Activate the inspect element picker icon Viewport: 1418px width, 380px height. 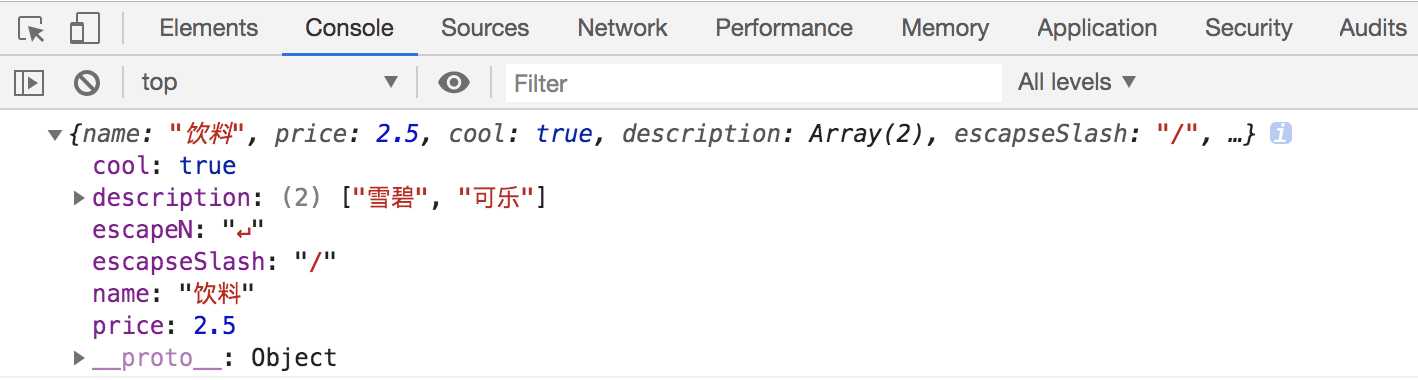31,29
